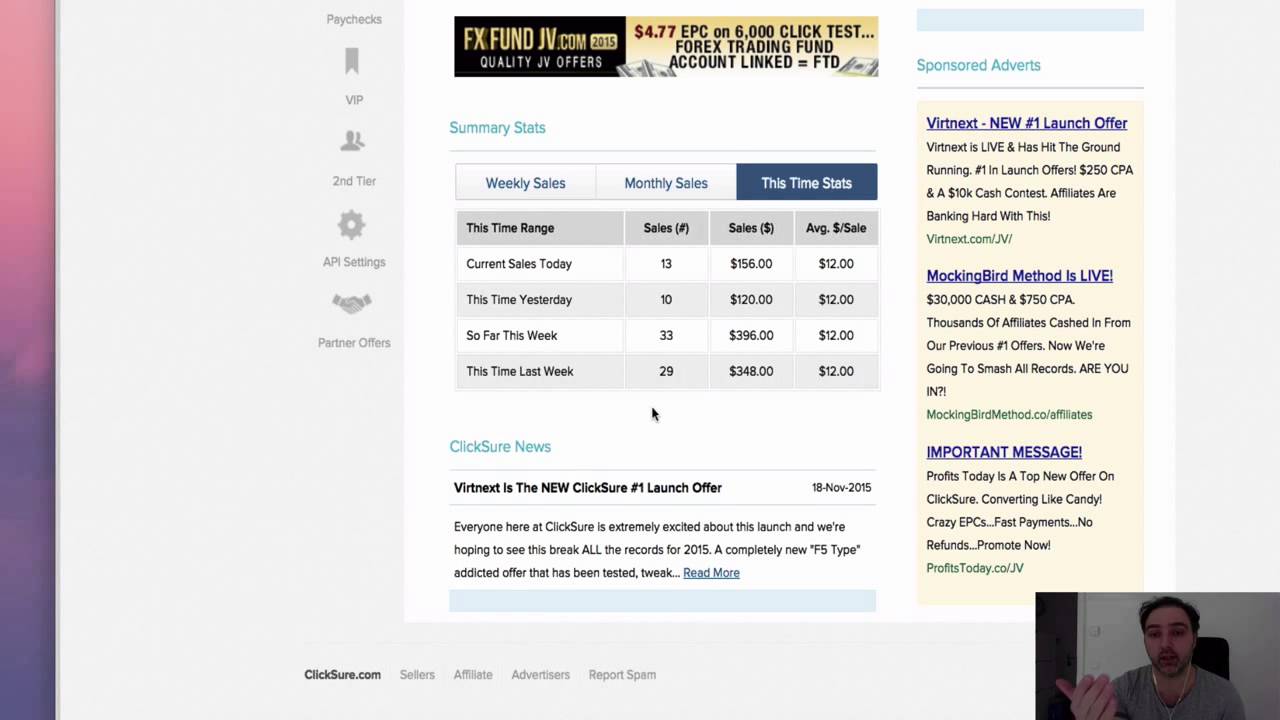Viewport: 1280px width, 720px height.
Task: Visit the Virtnext.com/JV/ URL
Action: pyautogui.click(x=969, y=239)
